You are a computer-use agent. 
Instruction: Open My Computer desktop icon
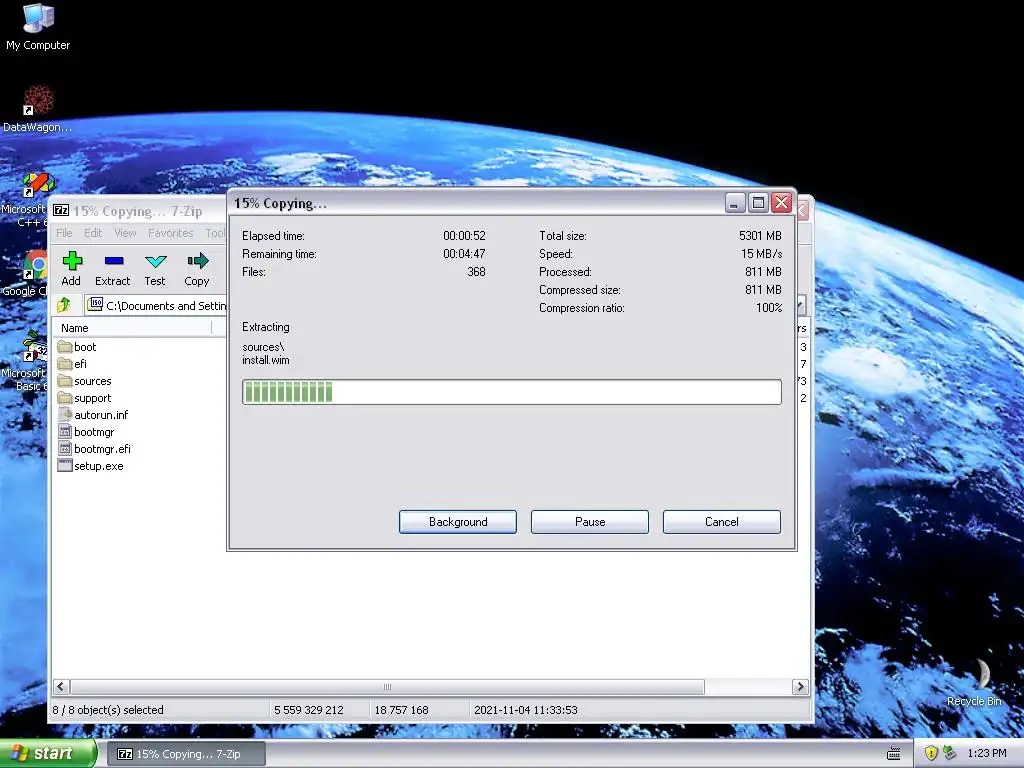coord(38,27)
